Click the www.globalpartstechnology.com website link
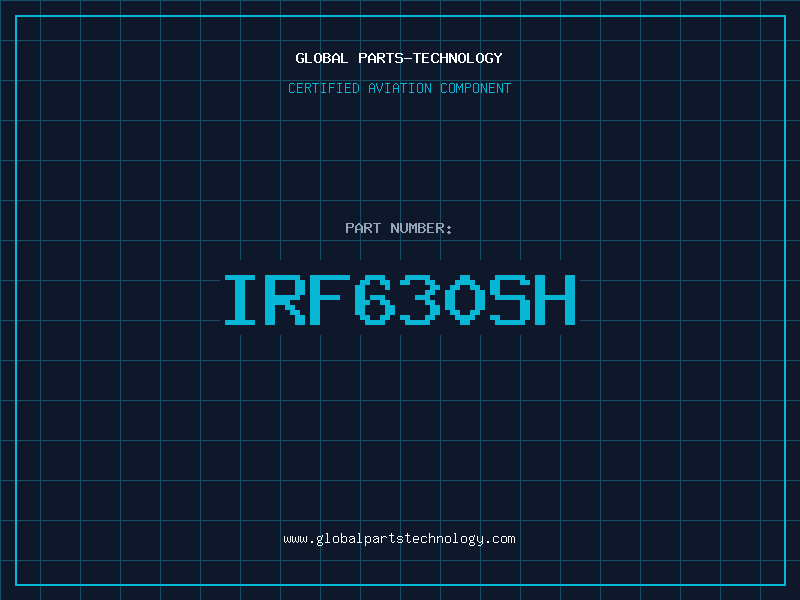Viewport: 800px width, 600px height. tap(399, 539)
